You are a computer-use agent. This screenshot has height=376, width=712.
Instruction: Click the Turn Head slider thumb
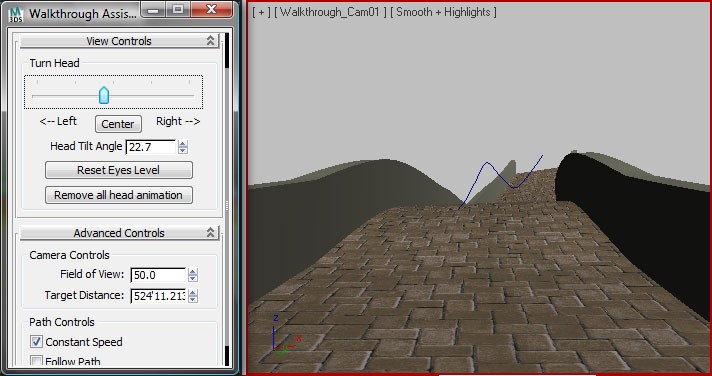coord(104,95)
